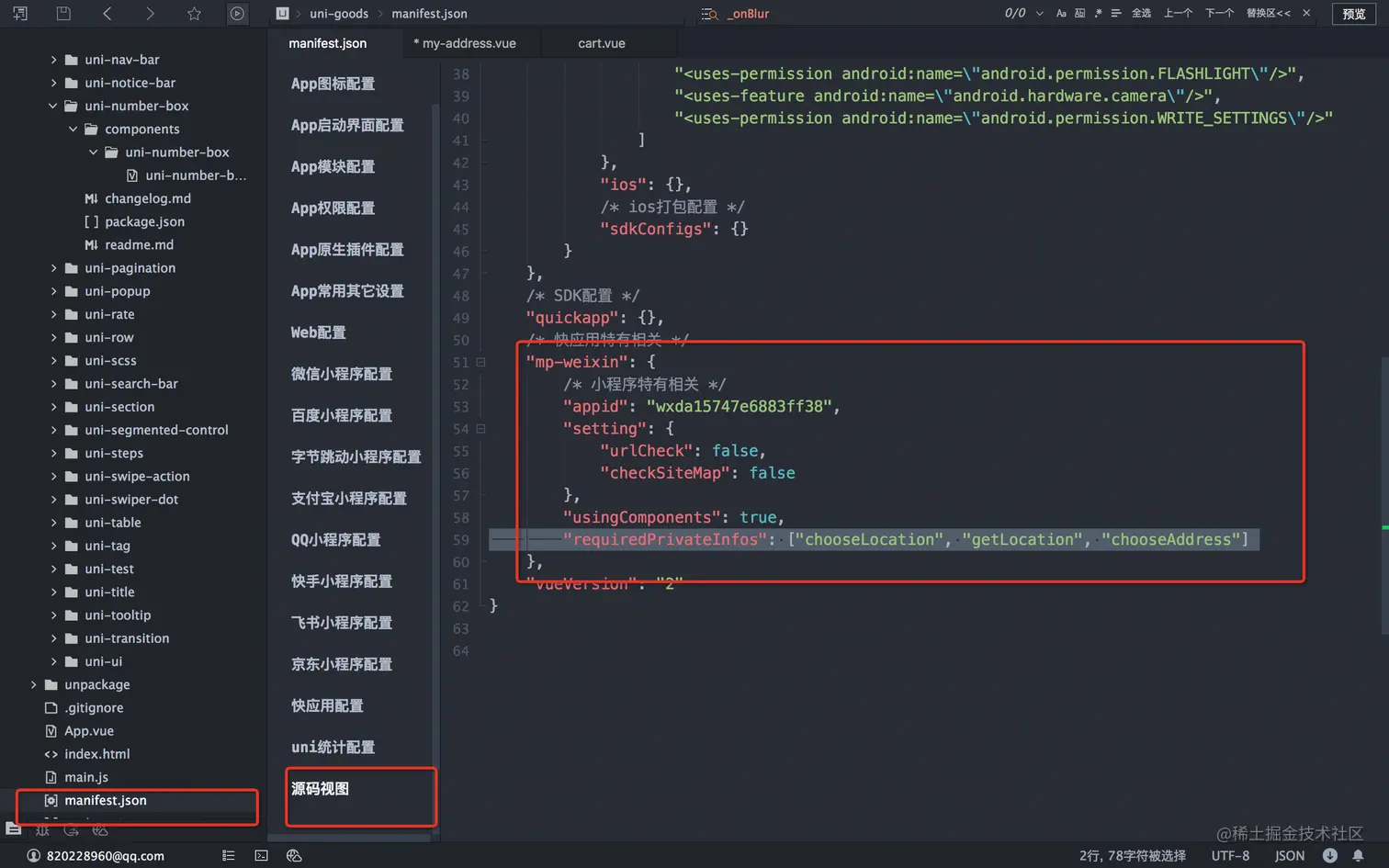
Task: Enable regex search with the .* icon
Action: (x=1099, y=14)
